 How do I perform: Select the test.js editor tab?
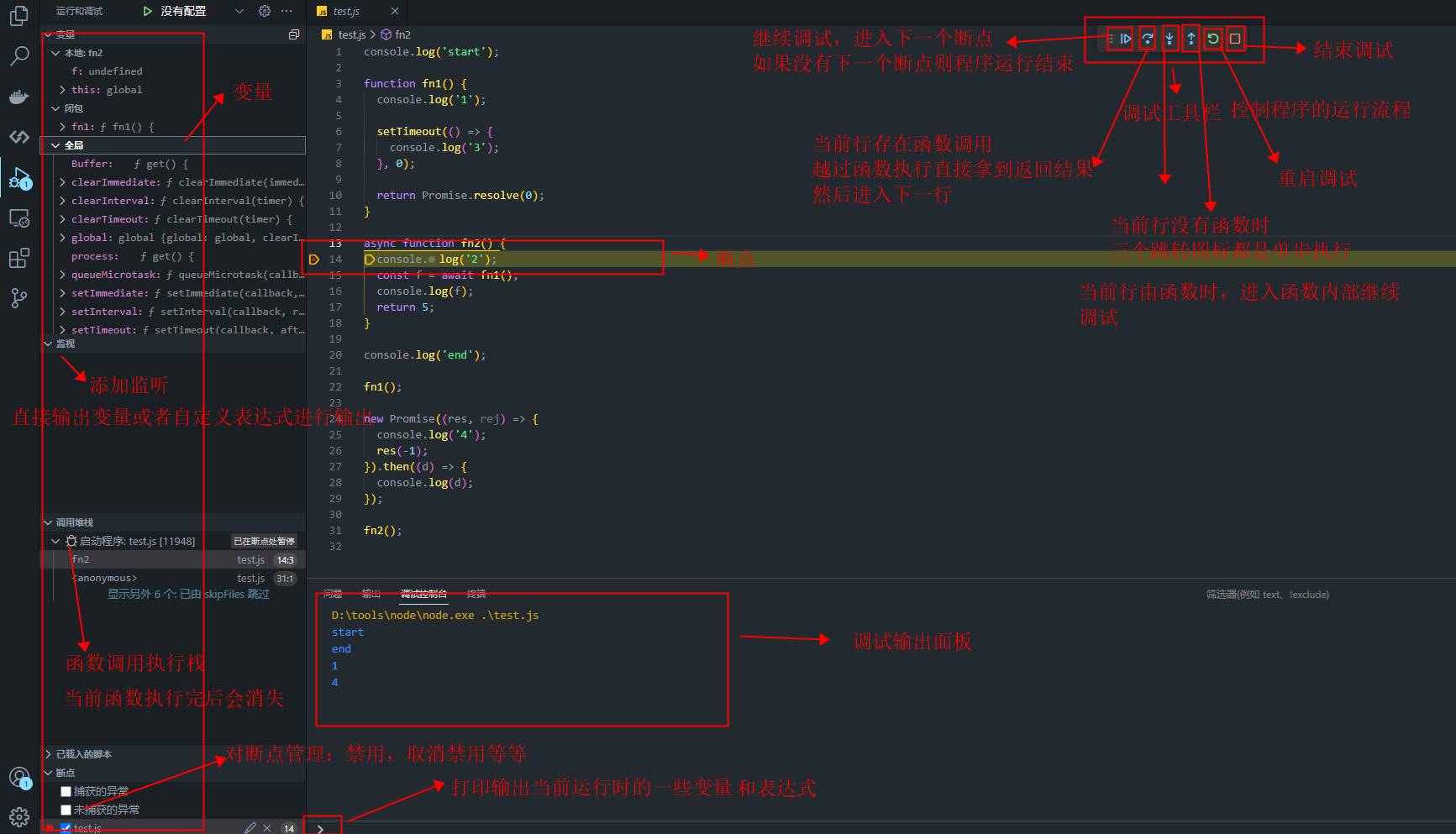346,11
